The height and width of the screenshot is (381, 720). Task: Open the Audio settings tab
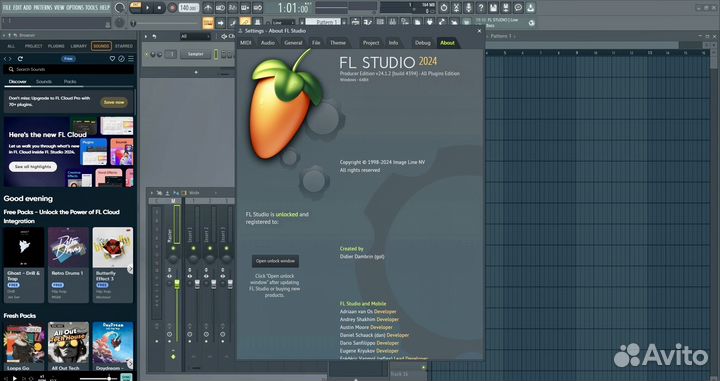pos(268,43)
